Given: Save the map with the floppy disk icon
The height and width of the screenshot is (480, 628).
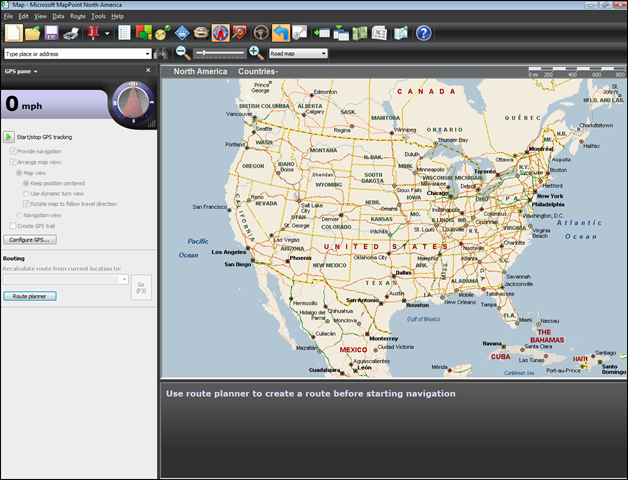Looking at the screenshot, I should 52,33.
